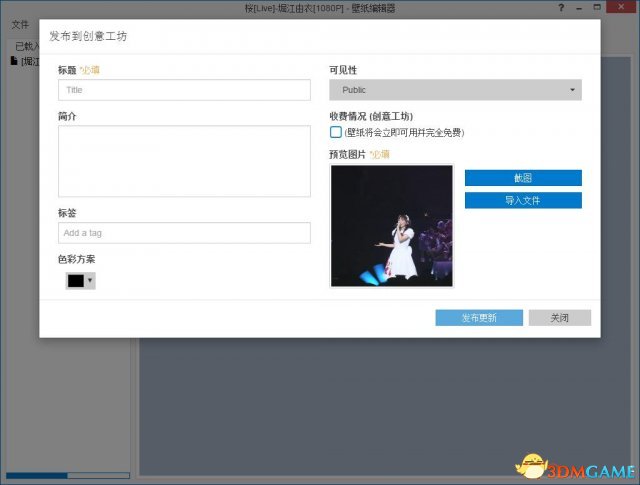640x485 pixels.
Task: Close the wallpaper editor window
Action: tap(621, 7)
